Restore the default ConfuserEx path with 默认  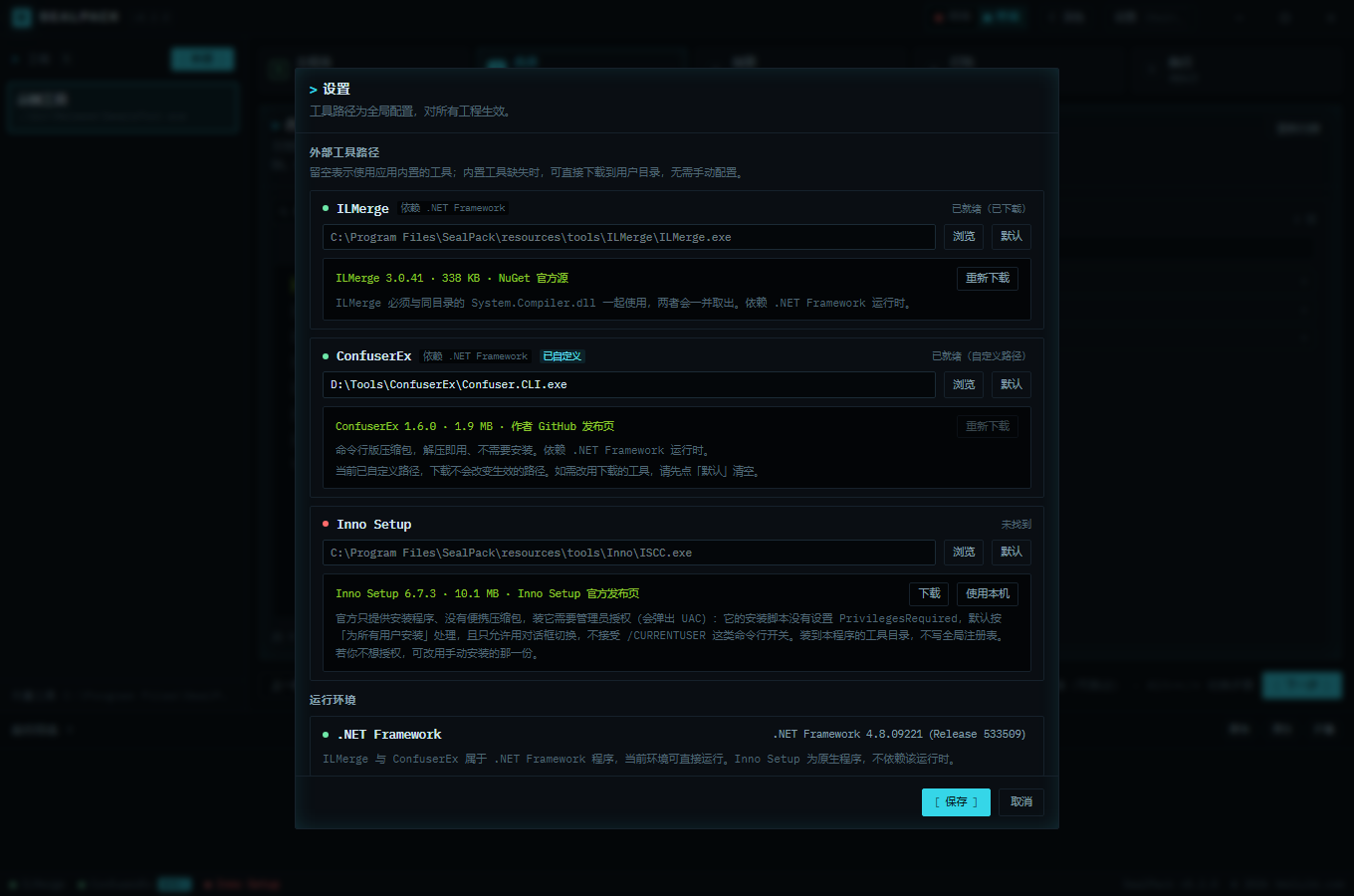click(x=1012, y=384)
